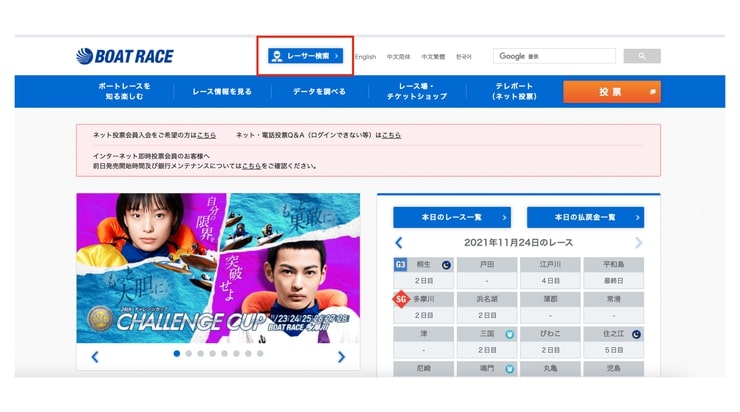Click night-race moon icon on 桐生
740x412 pixels.
point(446,265)
